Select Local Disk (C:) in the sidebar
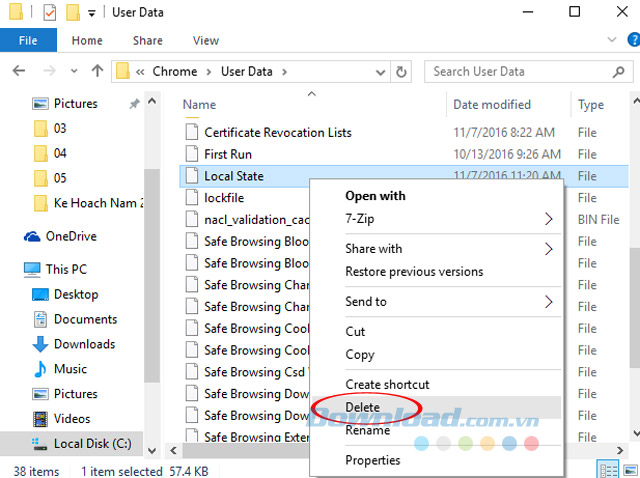Screen dimensions: 640x478 click(90, 444)
